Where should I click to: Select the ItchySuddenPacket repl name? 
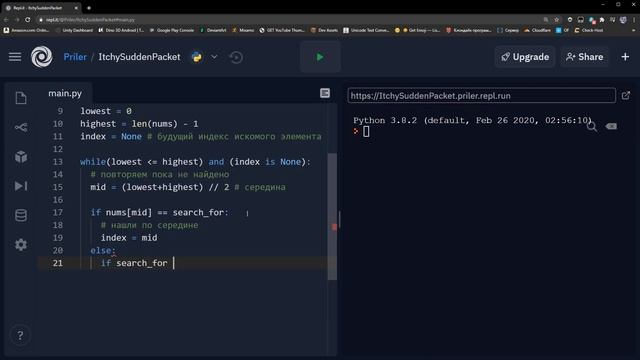(x=139, y=57)
